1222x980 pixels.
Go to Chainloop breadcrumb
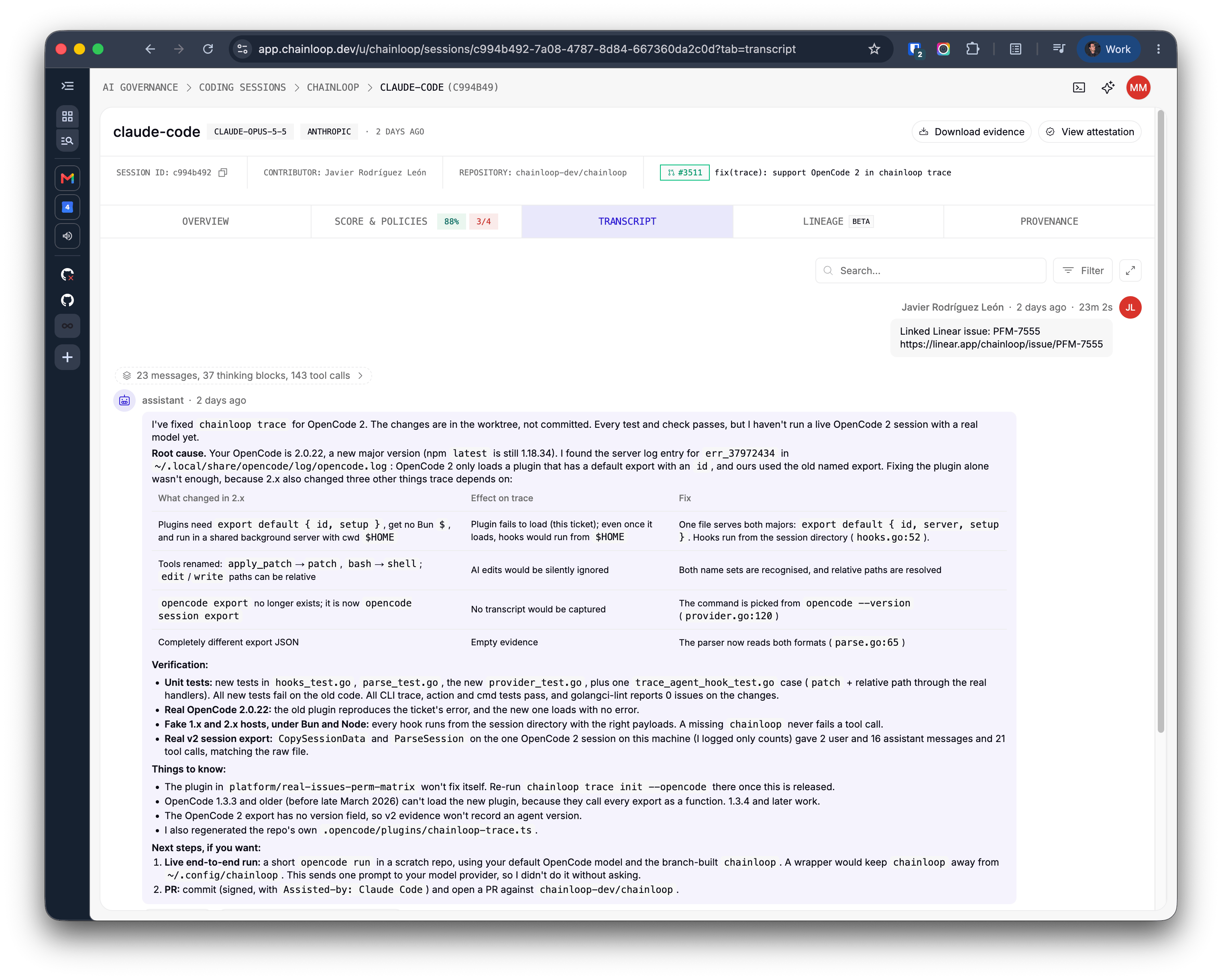pos(333,88)
